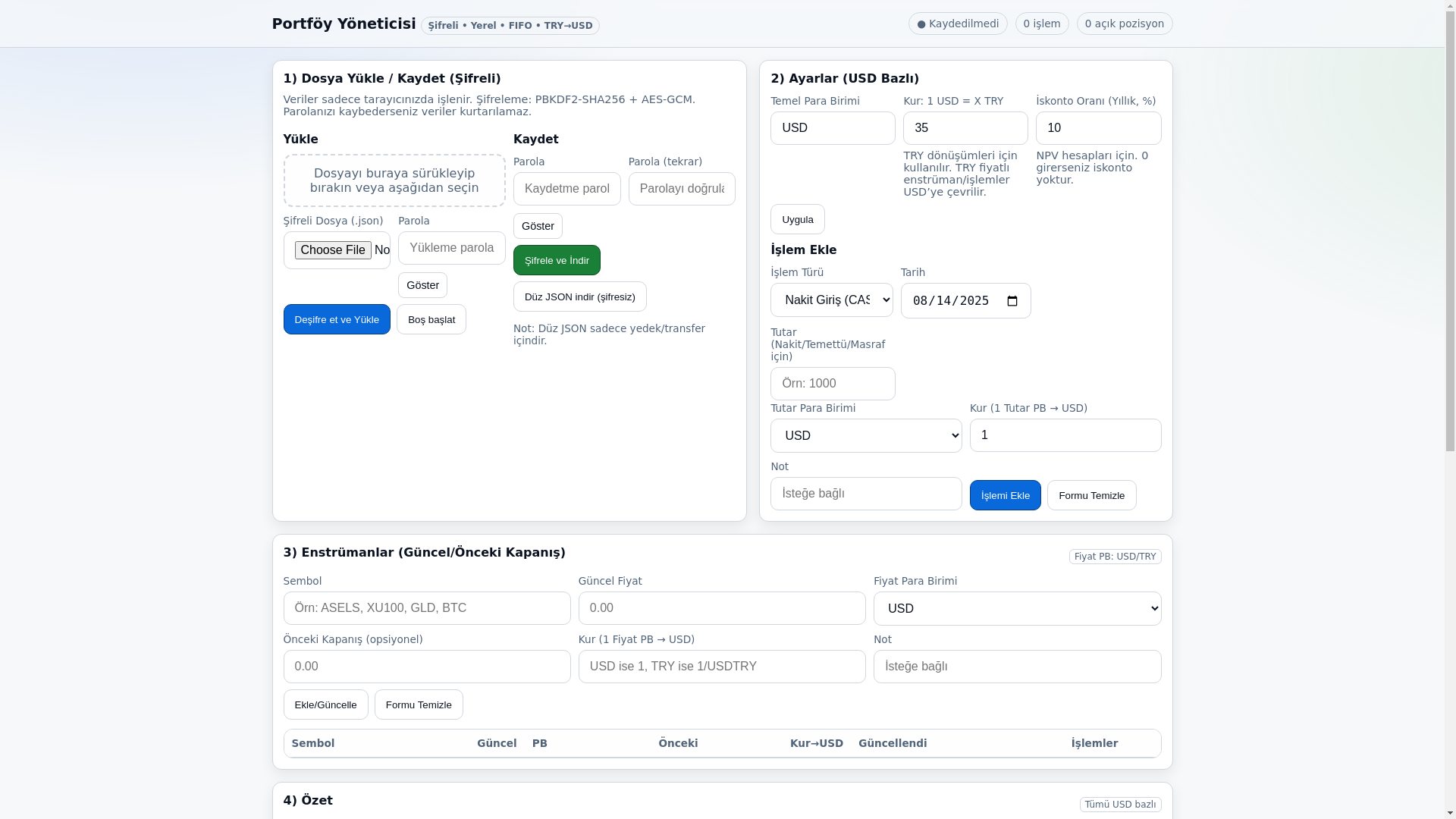
Task: Show save password with Göster under Kaydet
Action: click(x=538, y=226)
